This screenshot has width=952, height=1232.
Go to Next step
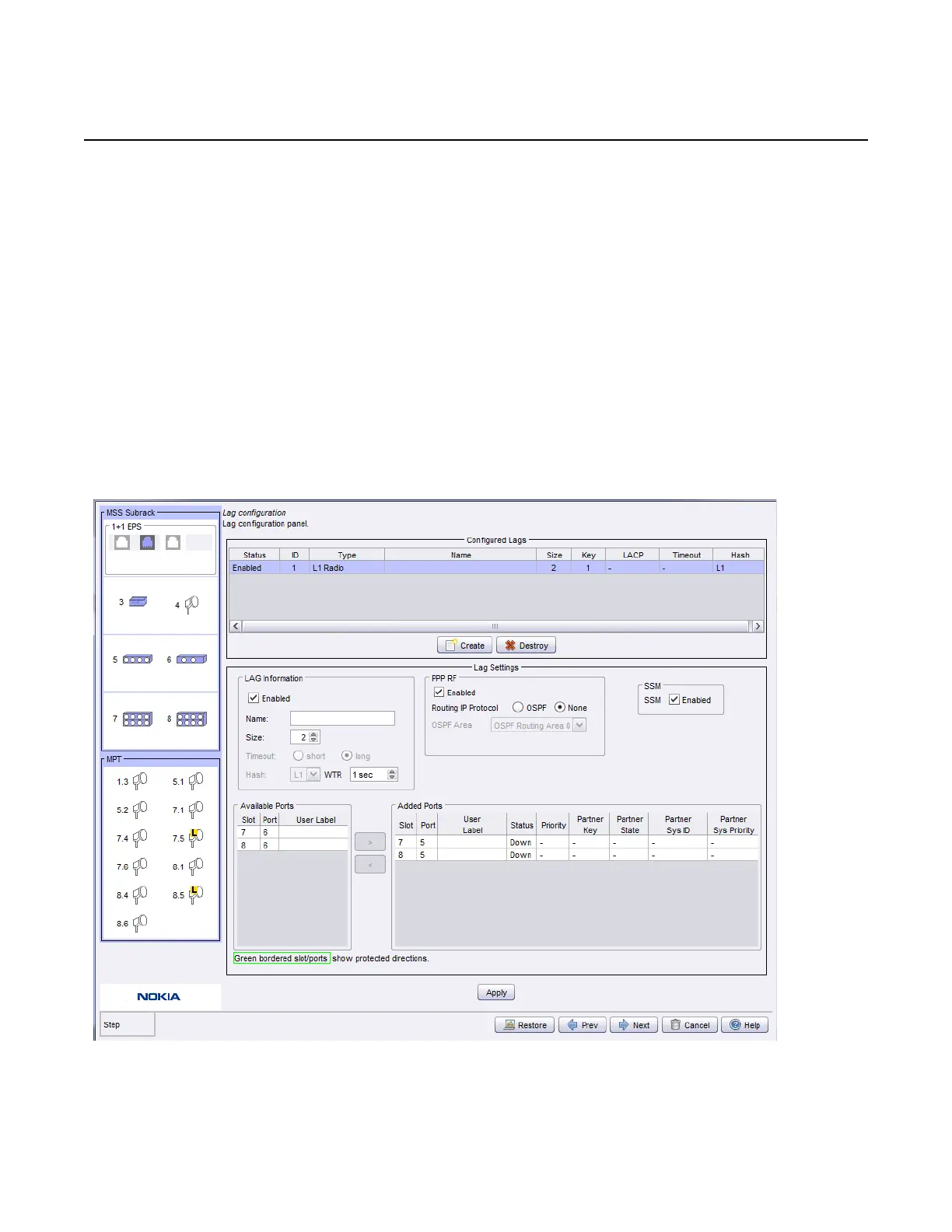tap(634, 1025)
